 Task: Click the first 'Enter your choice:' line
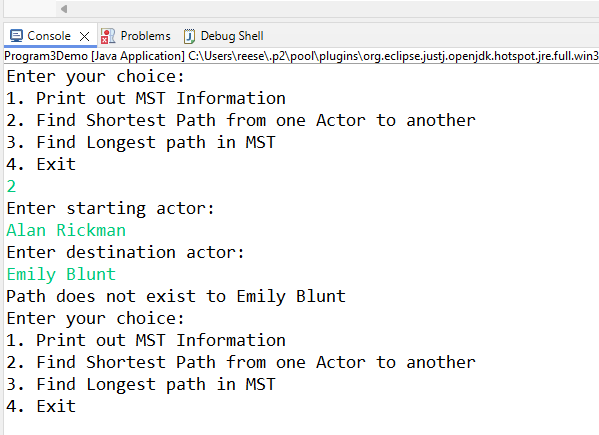click(96, 76)
